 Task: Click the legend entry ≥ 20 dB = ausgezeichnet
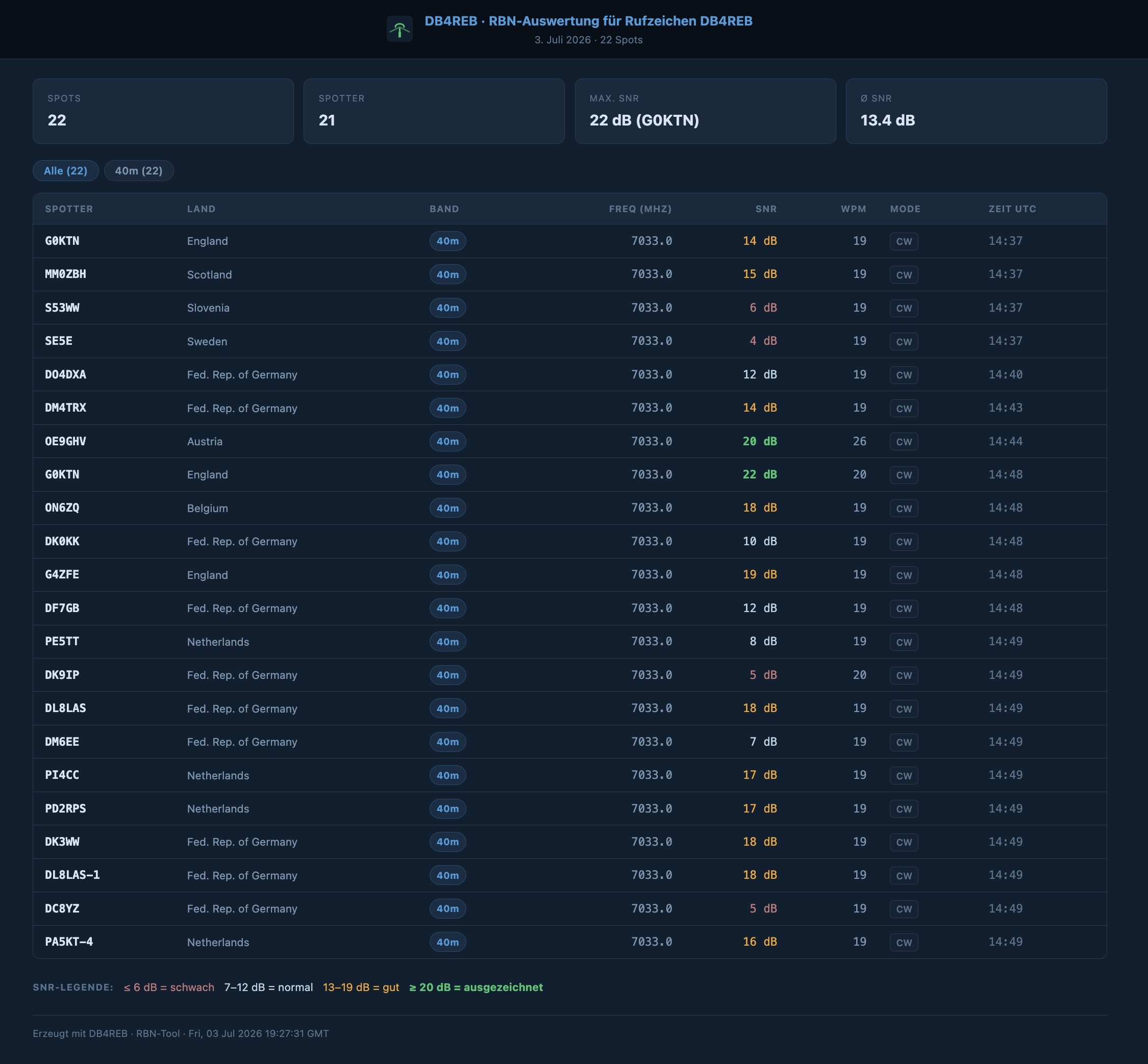point(476,987)
